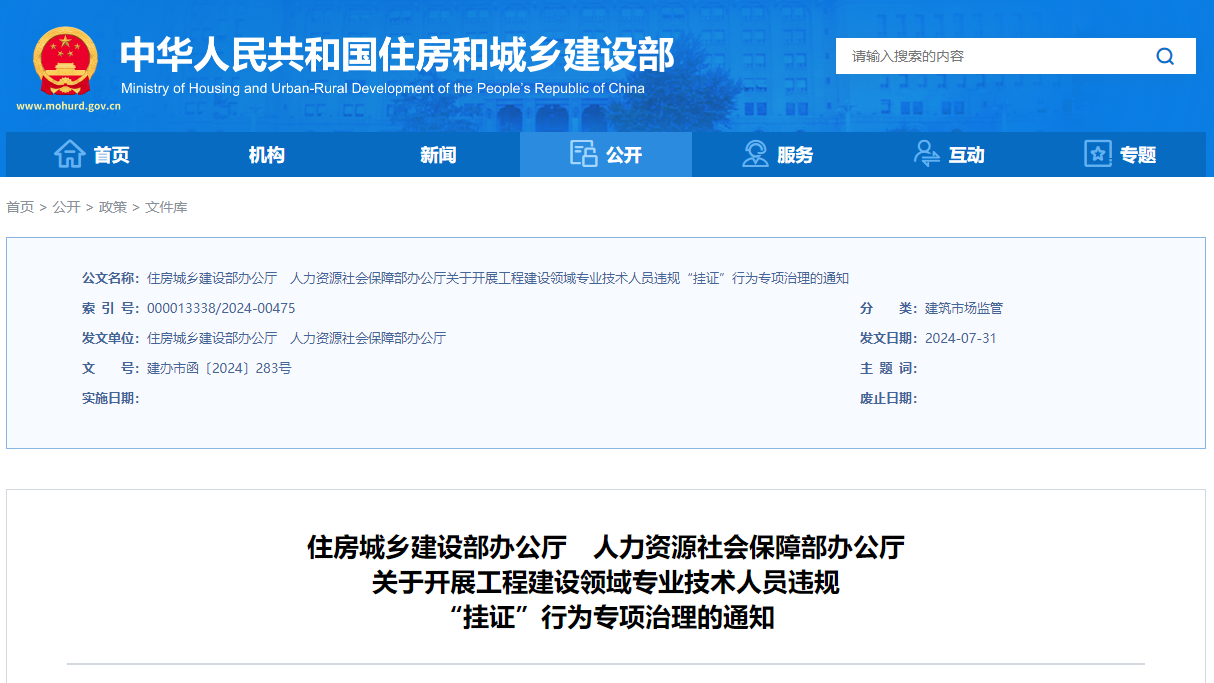The width and height of the screenshot is (1214, 683).
Task: Select the star icon beside 专题
Action: [1097, 153]
